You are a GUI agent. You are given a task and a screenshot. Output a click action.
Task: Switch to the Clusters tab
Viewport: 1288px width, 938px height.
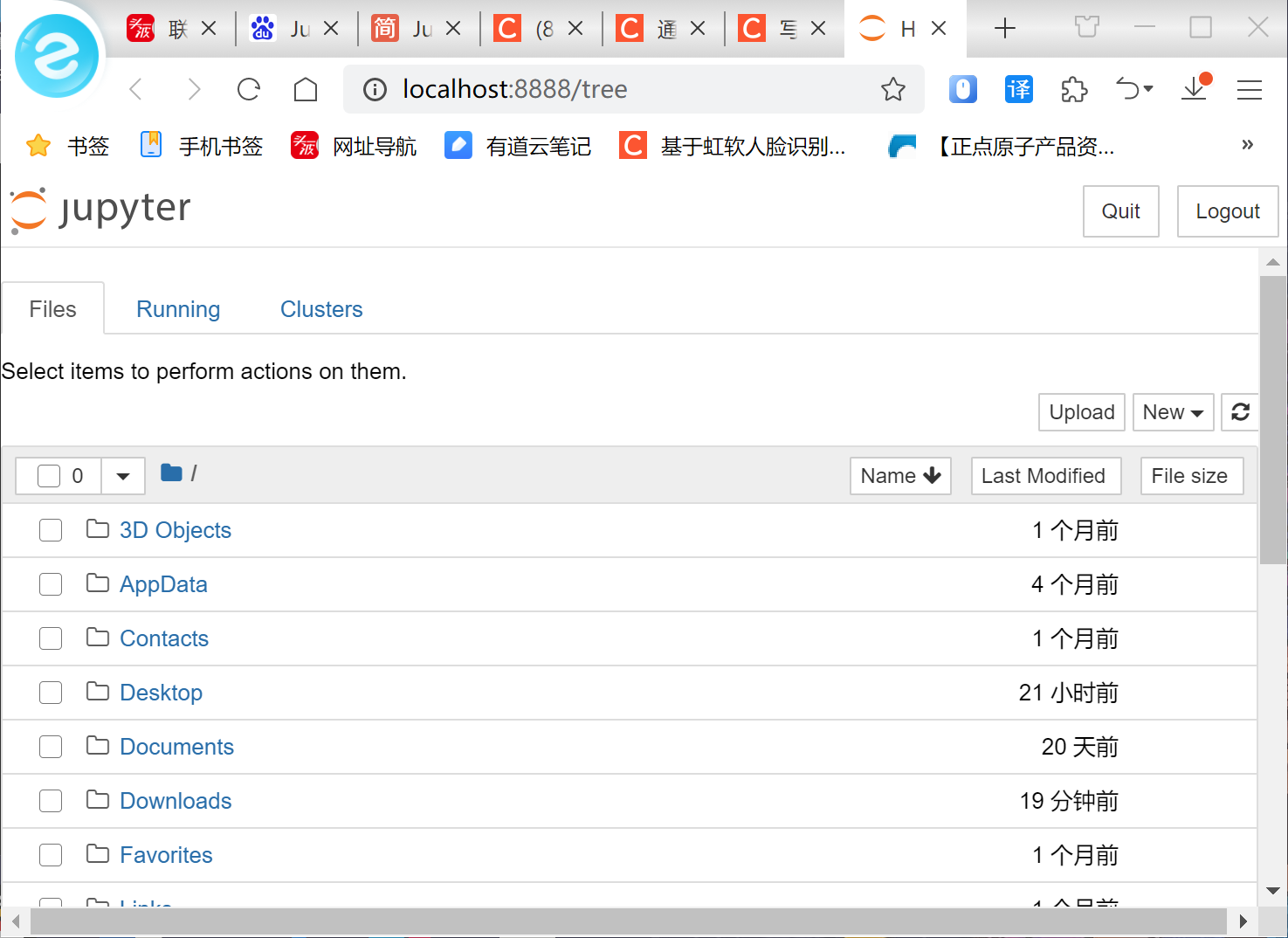[320, 308]
